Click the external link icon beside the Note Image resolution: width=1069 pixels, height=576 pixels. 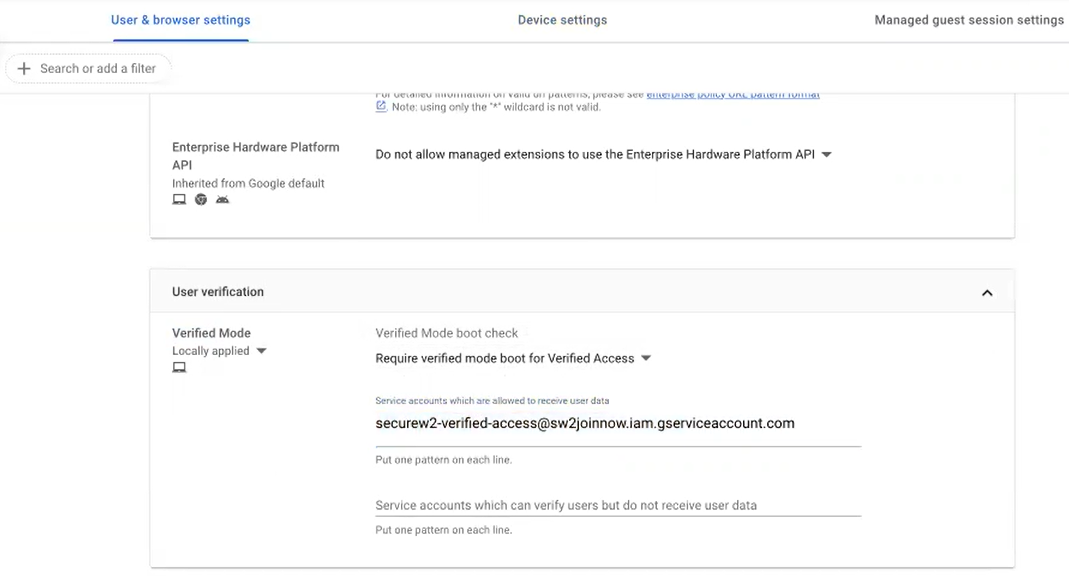(381, 106)
